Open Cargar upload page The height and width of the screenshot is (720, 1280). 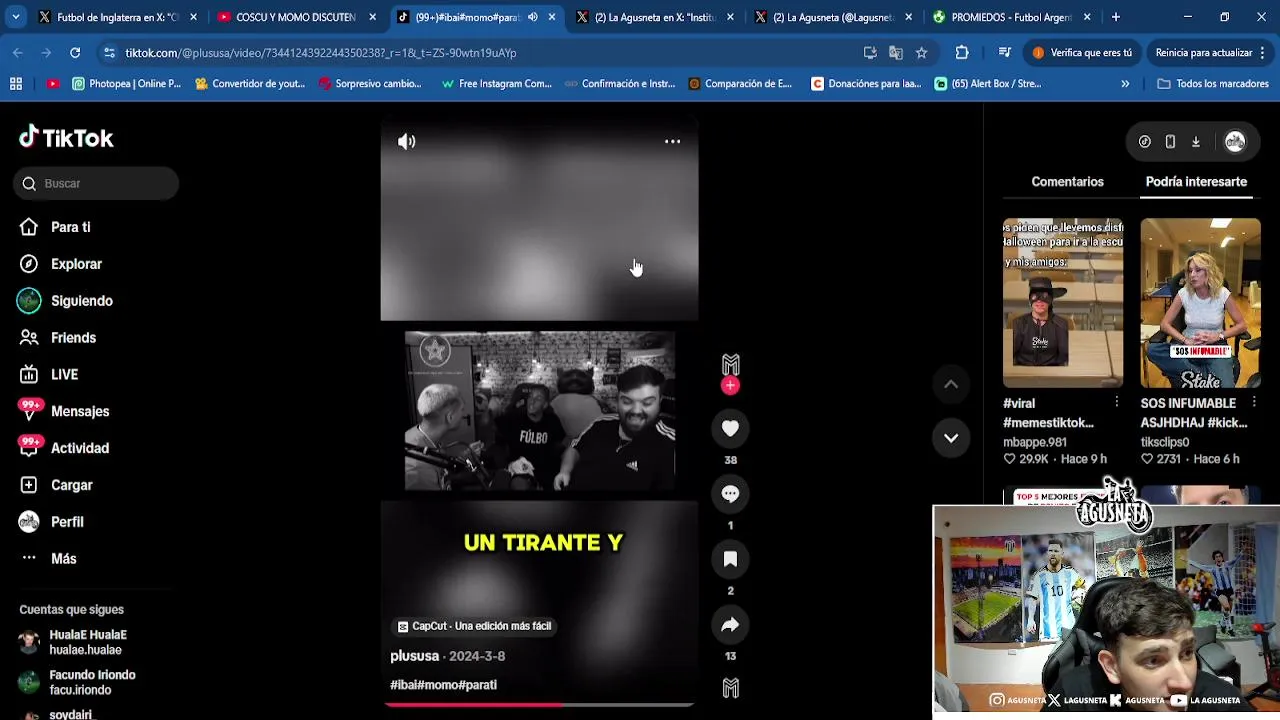pyautogui.click(x=71, y=485)
